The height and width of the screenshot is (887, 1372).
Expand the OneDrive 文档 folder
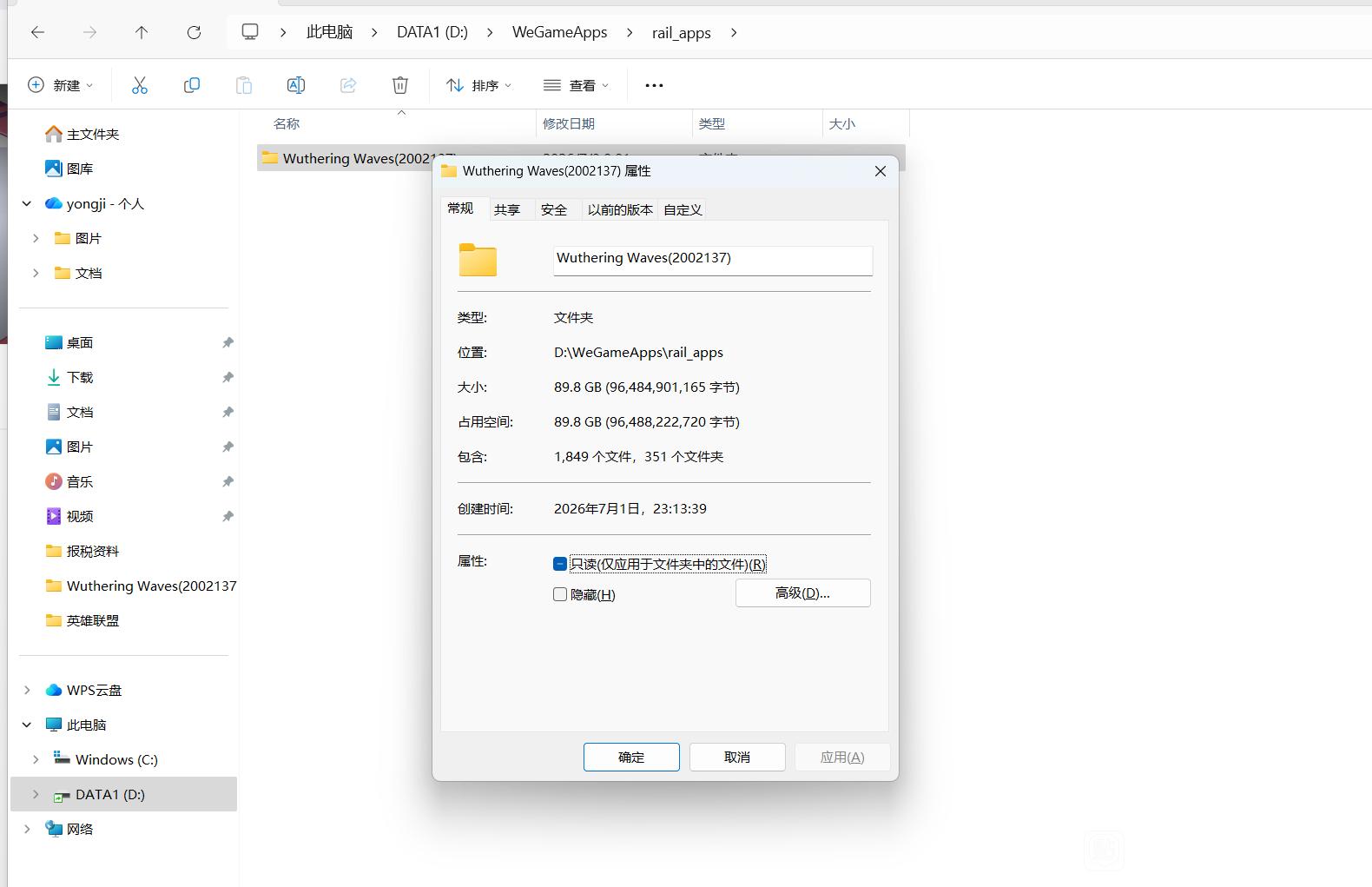[36, 273]
